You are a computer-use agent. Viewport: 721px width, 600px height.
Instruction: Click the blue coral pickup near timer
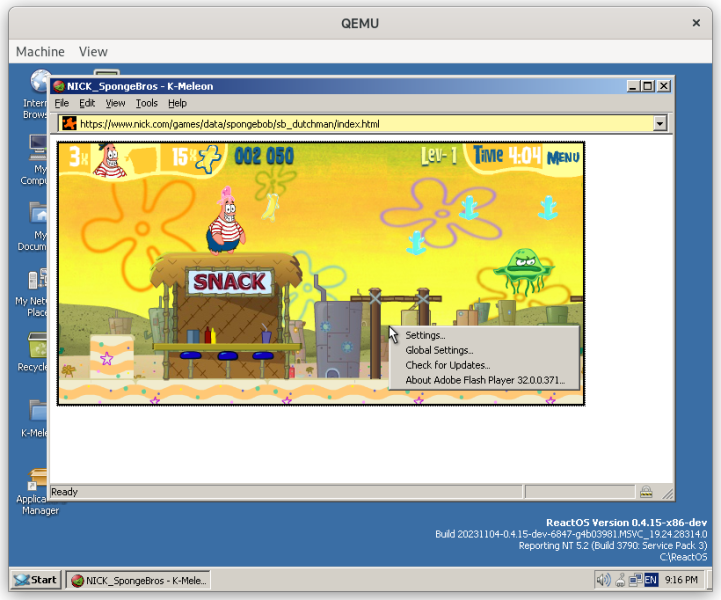(x=548, y=207)
